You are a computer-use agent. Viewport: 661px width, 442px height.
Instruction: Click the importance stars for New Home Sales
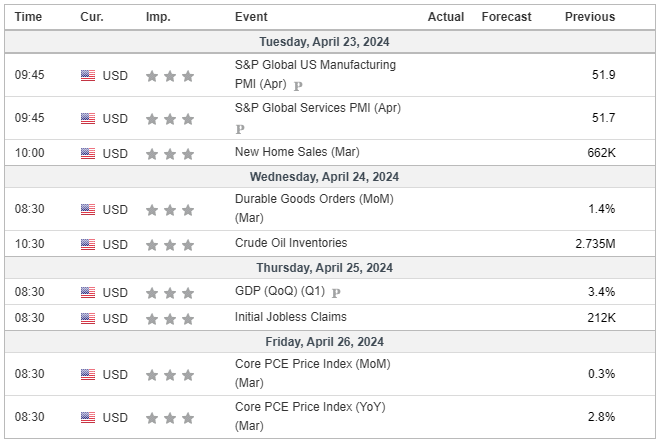[x=170, y=154]
